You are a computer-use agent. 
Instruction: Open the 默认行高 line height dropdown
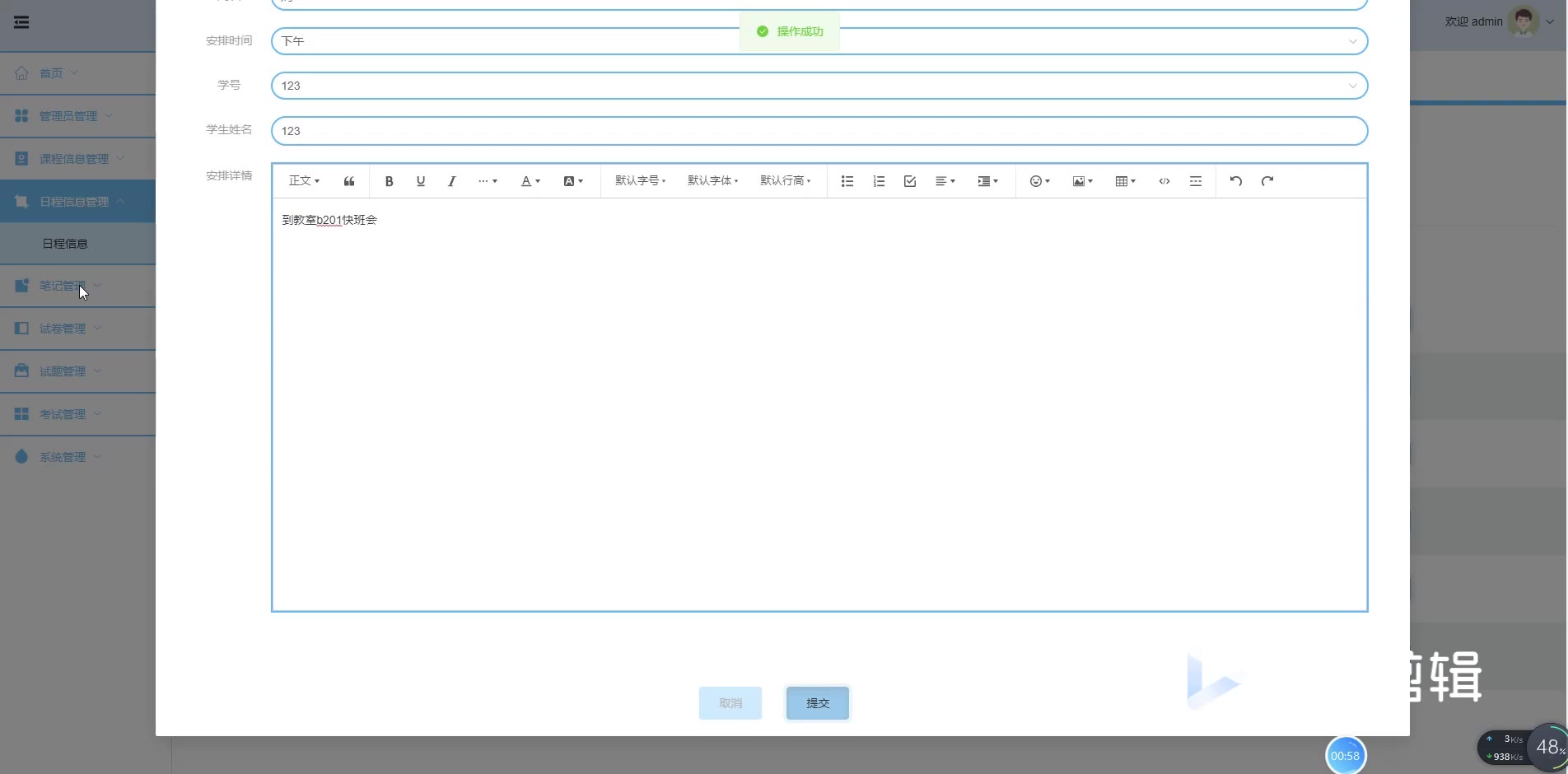[x=785, y=181]
